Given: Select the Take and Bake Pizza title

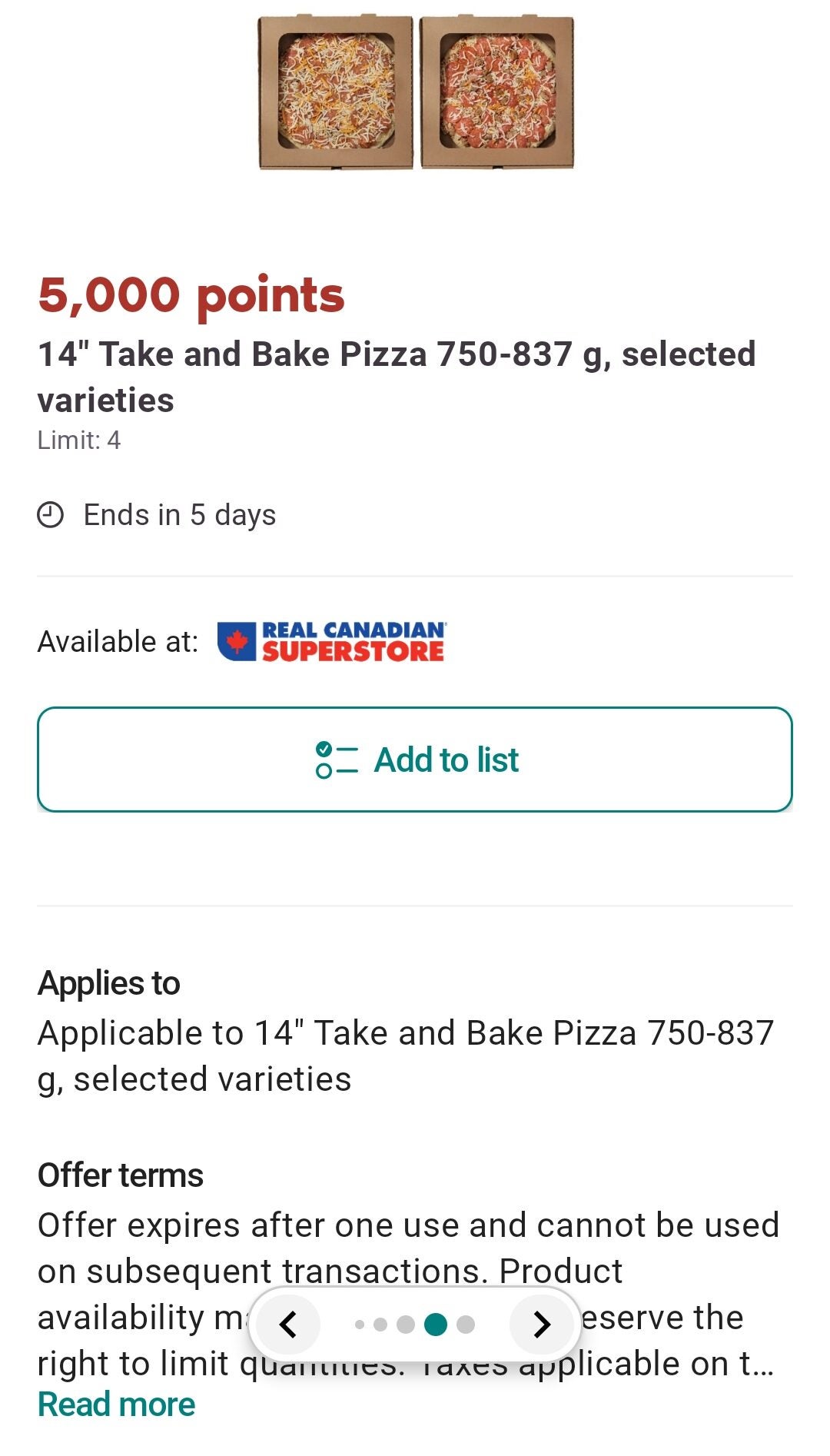Looking at the screenshot, I should [x=396, y=377].
